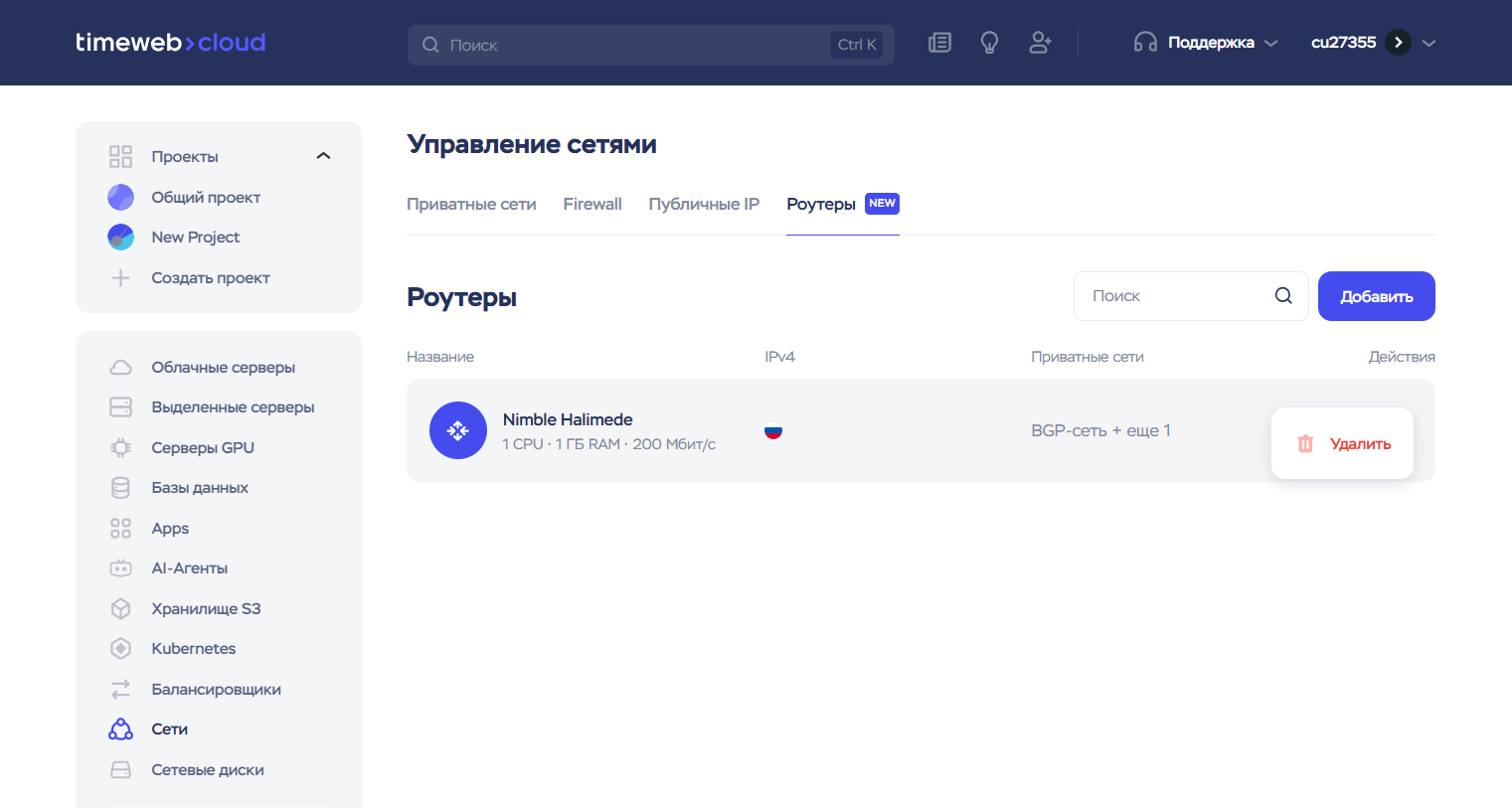The height and width of the screenshot is (808, 1512).
Task: Open the lightbulb ideas icon
Action: [989, 43]
